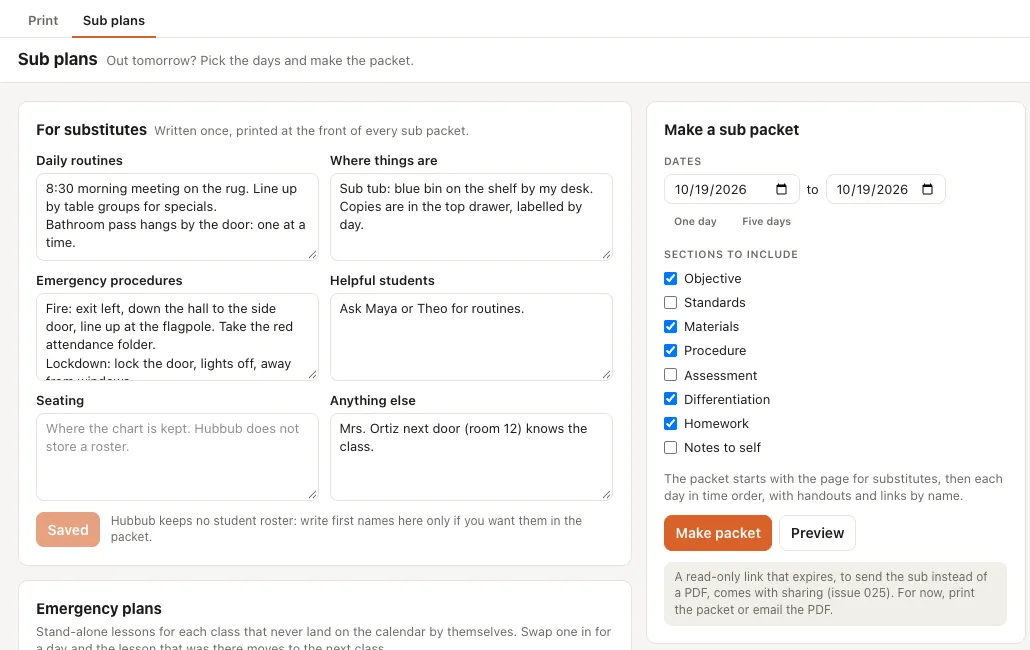Click the Anything else resize handle

(x=606, y=495)
